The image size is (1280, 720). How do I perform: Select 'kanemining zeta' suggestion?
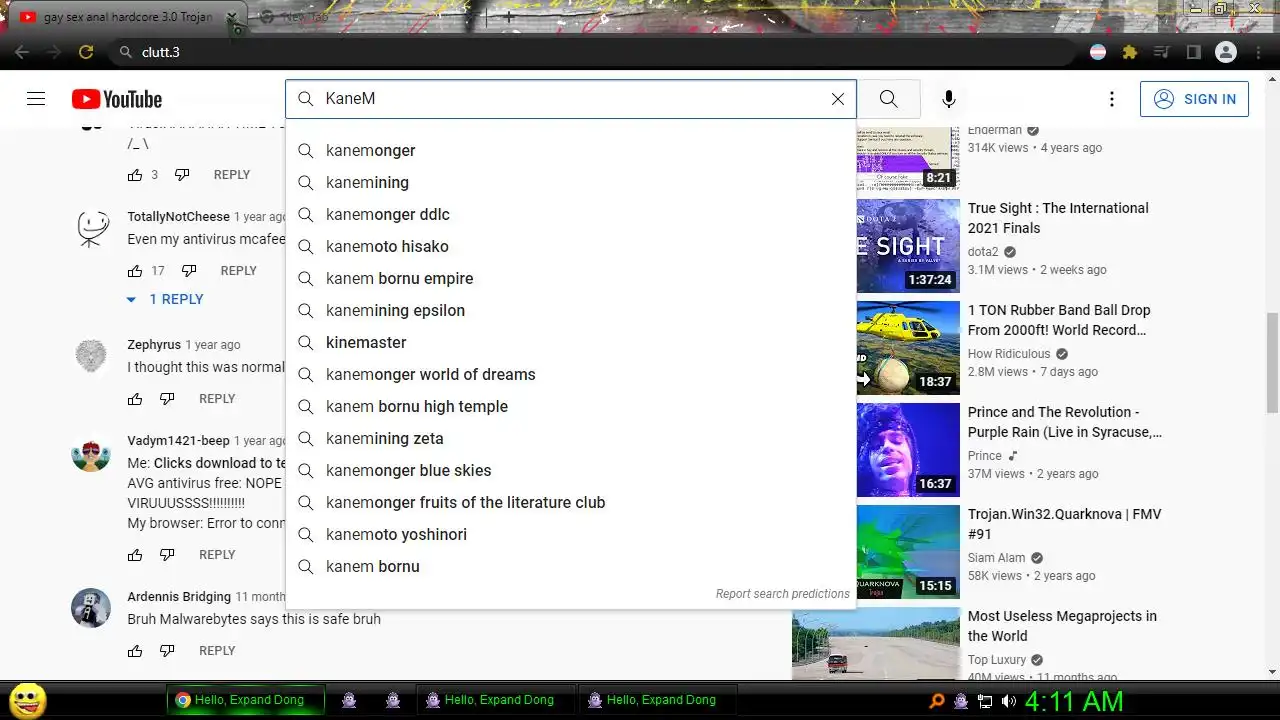pos(570,438)
